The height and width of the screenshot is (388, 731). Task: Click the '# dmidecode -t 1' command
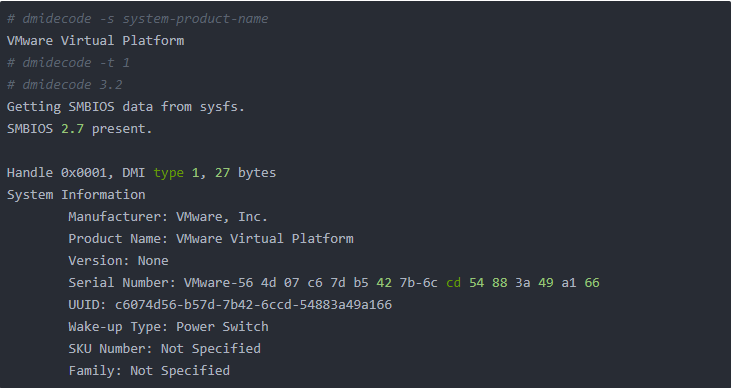(x=69, y=62)
